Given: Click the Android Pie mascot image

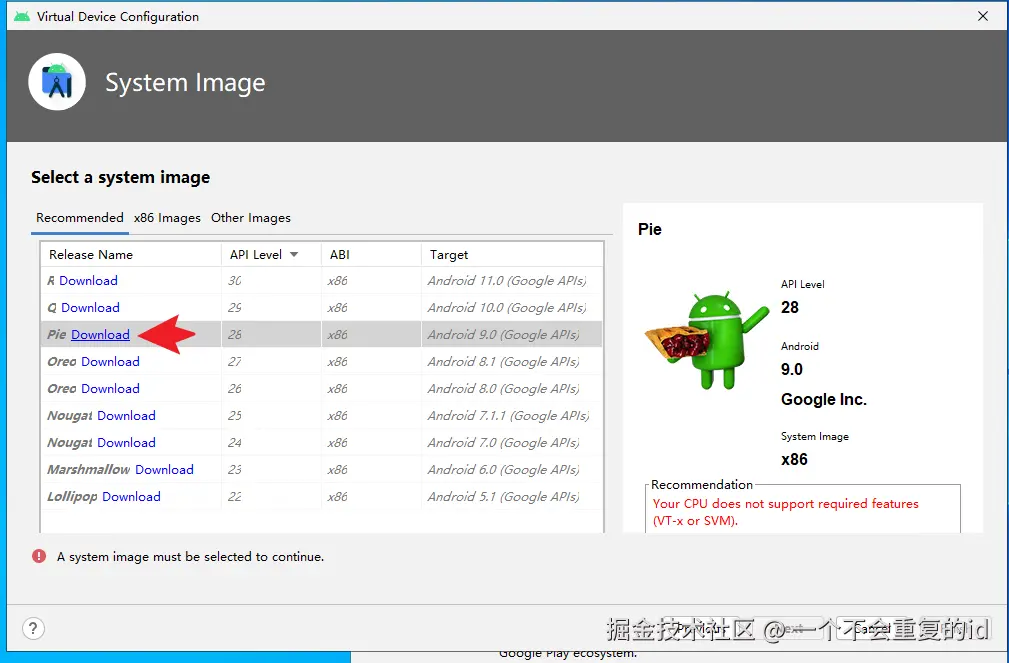Looking at the screenshot, I should coord(707,340).
